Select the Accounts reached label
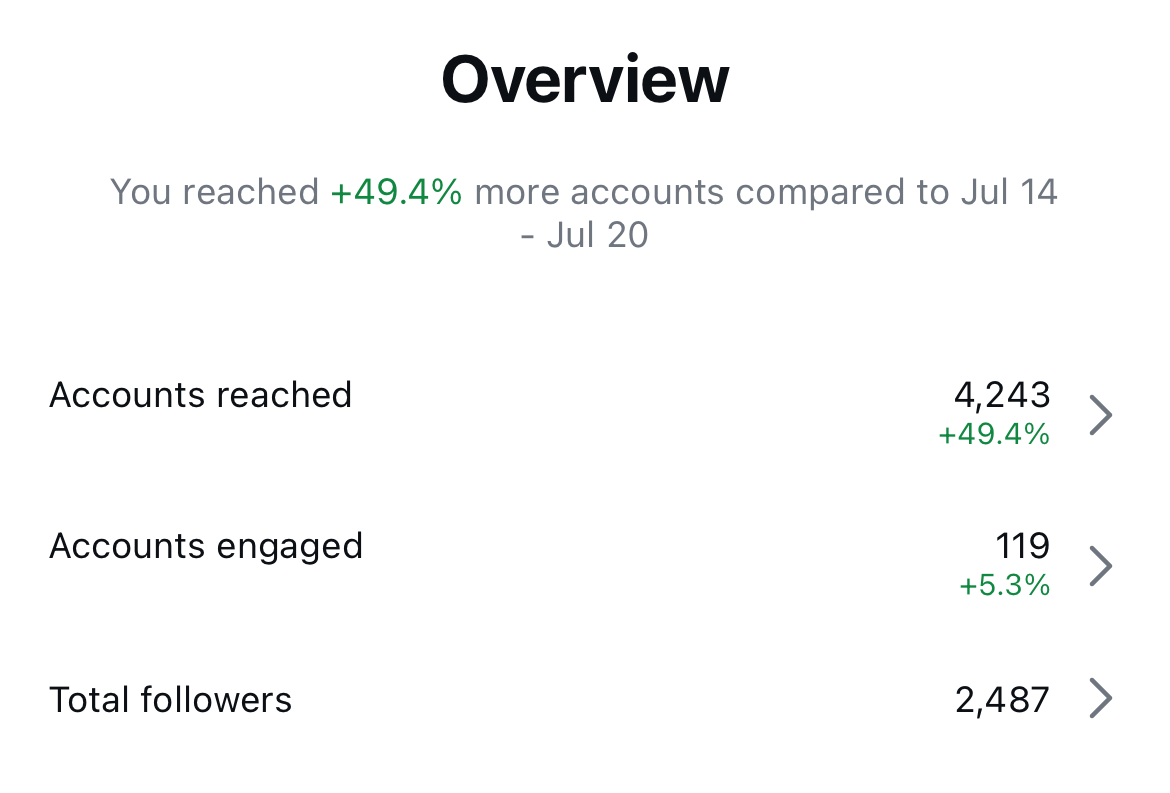Image resolution: width=1170 pixels, height=793 pixels. [x=200, y=395]
